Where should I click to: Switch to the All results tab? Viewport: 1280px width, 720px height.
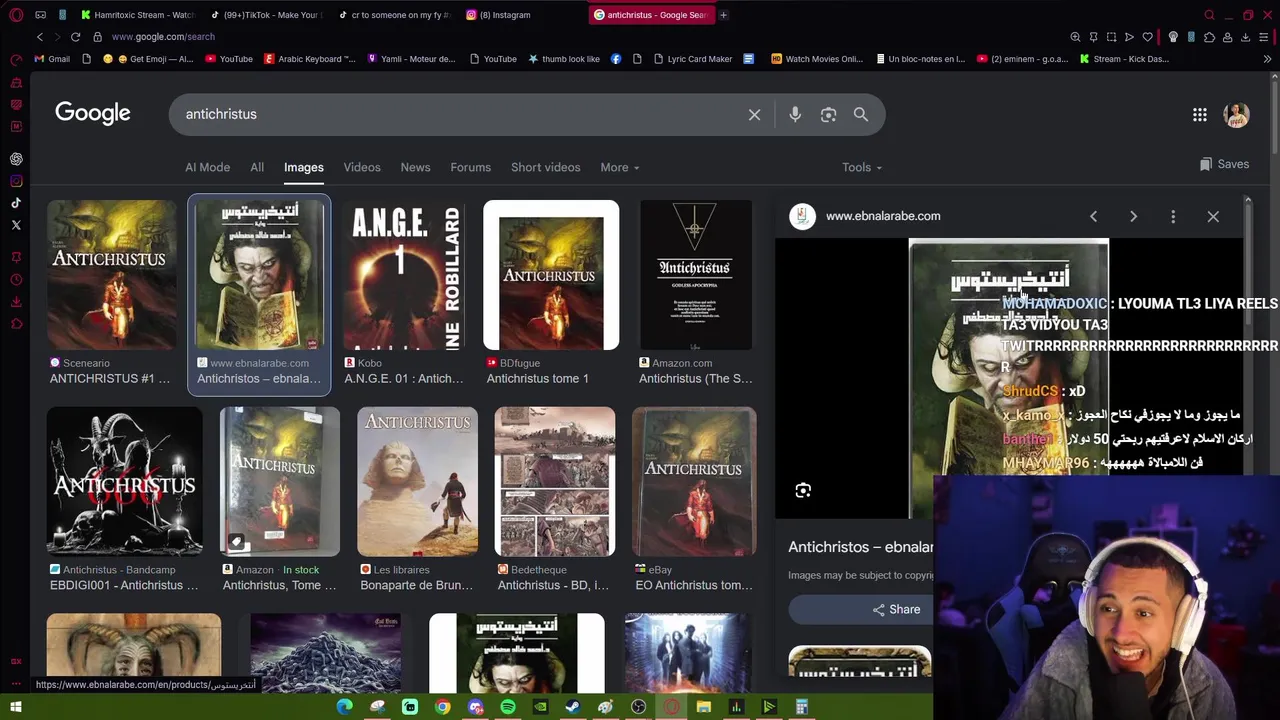coord(257,167)
